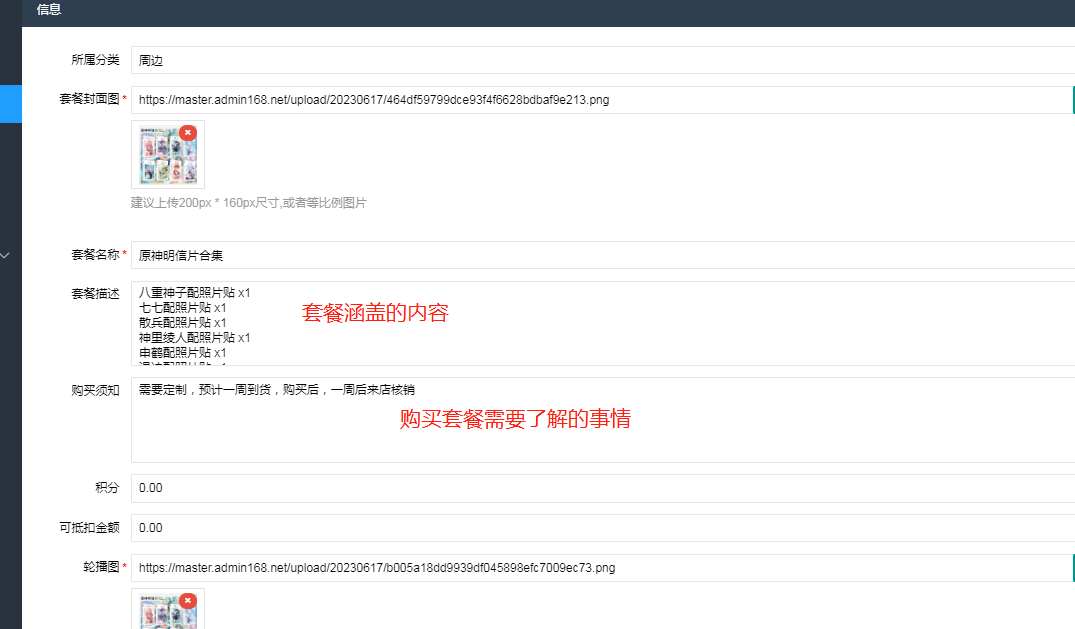Click the 神里绫人配照片贴 x1 line
Screen dimensions: 1075x629
[195, 338]
